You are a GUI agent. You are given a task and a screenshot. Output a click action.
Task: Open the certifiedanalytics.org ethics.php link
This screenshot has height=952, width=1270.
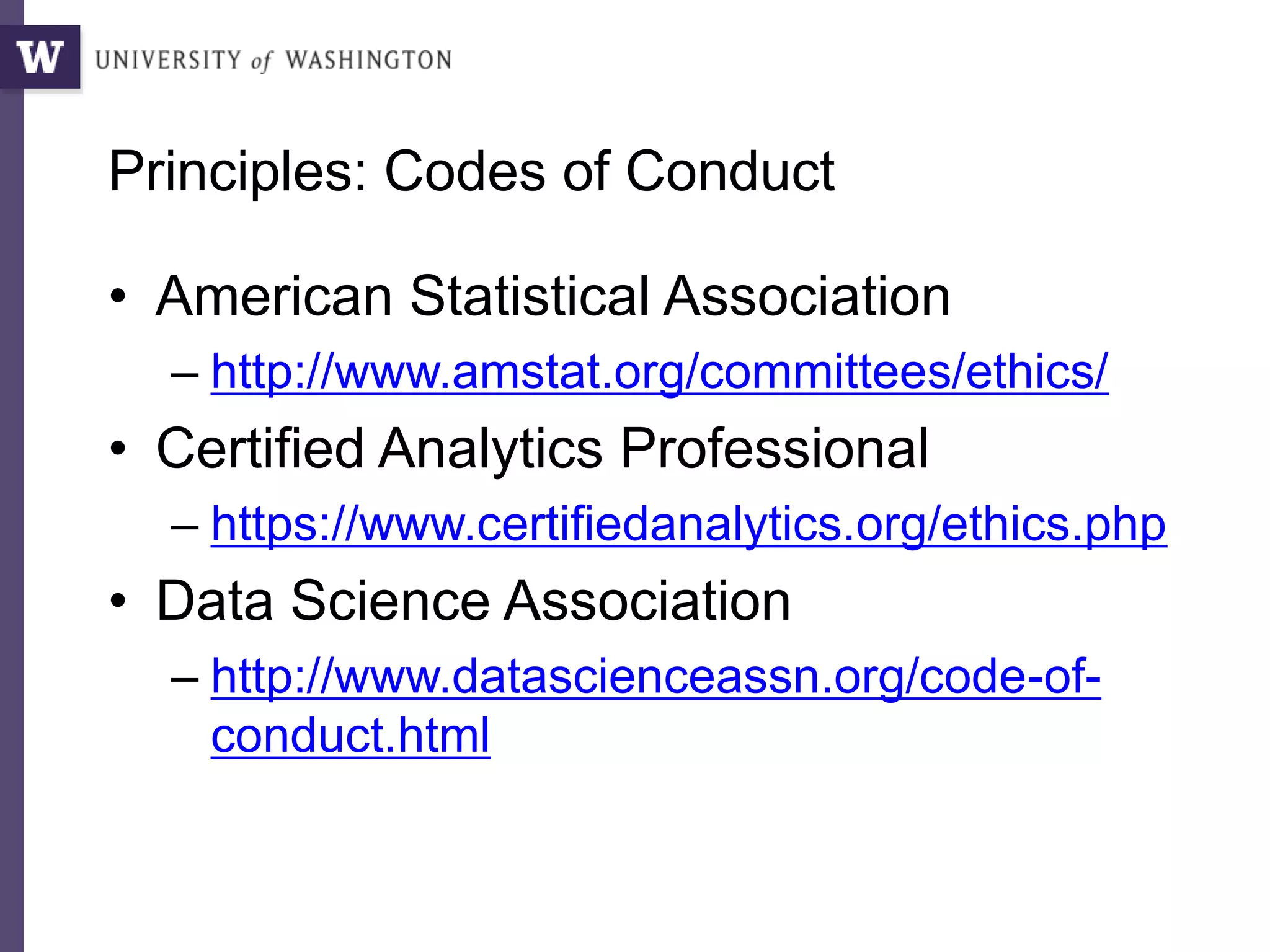tap(688, 524)
